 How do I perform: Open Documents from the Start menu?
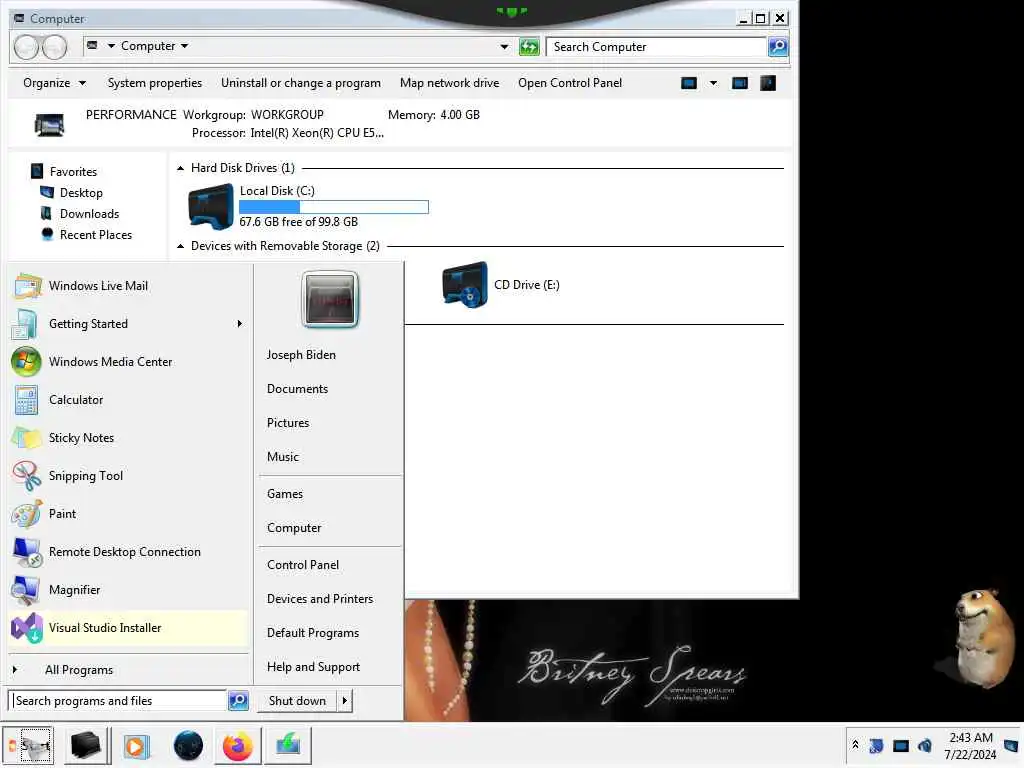[x=297, y=389]
